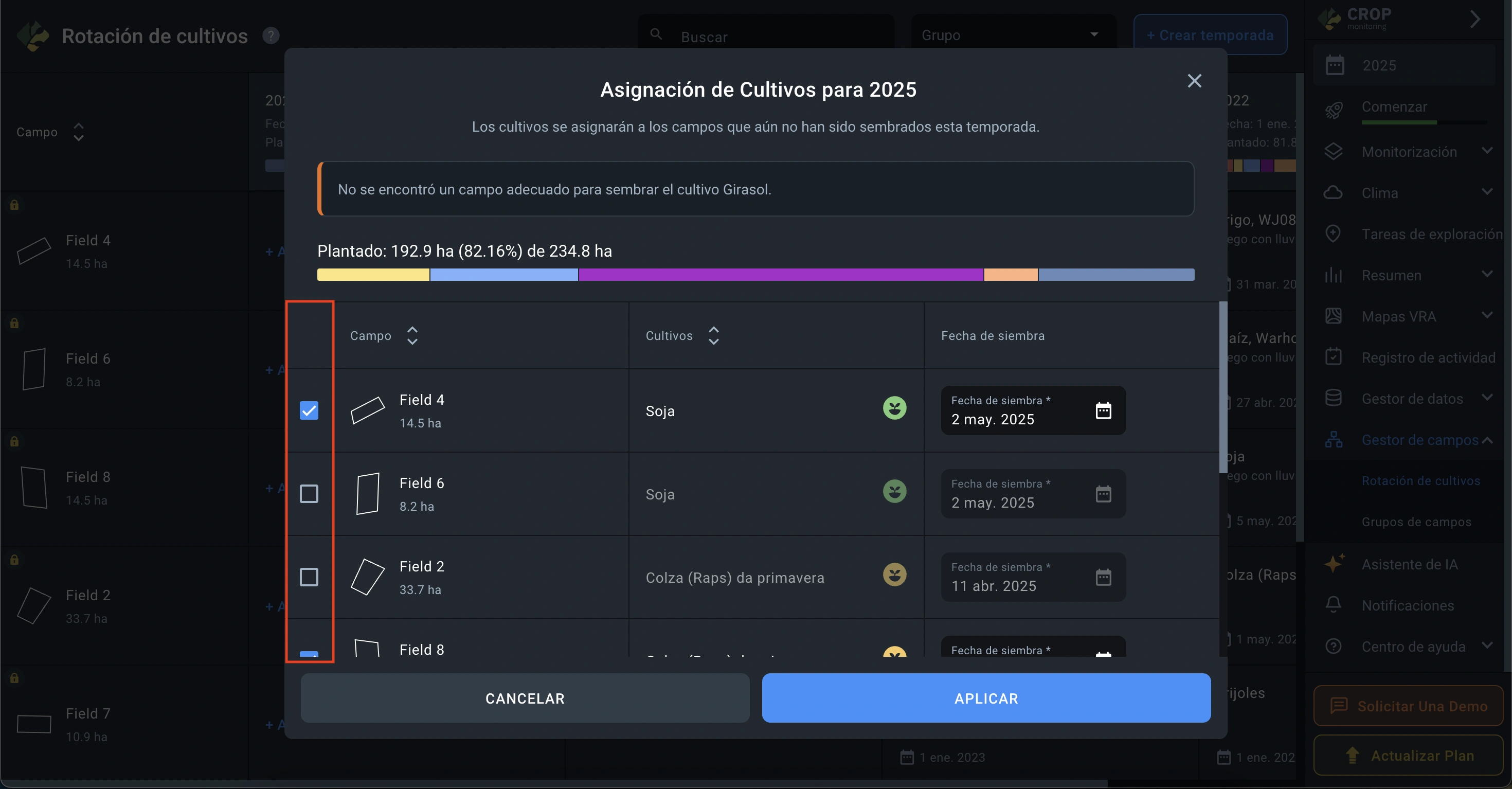Check the Field 6 checkbox
Image resolution: width=1512 pixels, height=789 pixels.
(309, 494)
